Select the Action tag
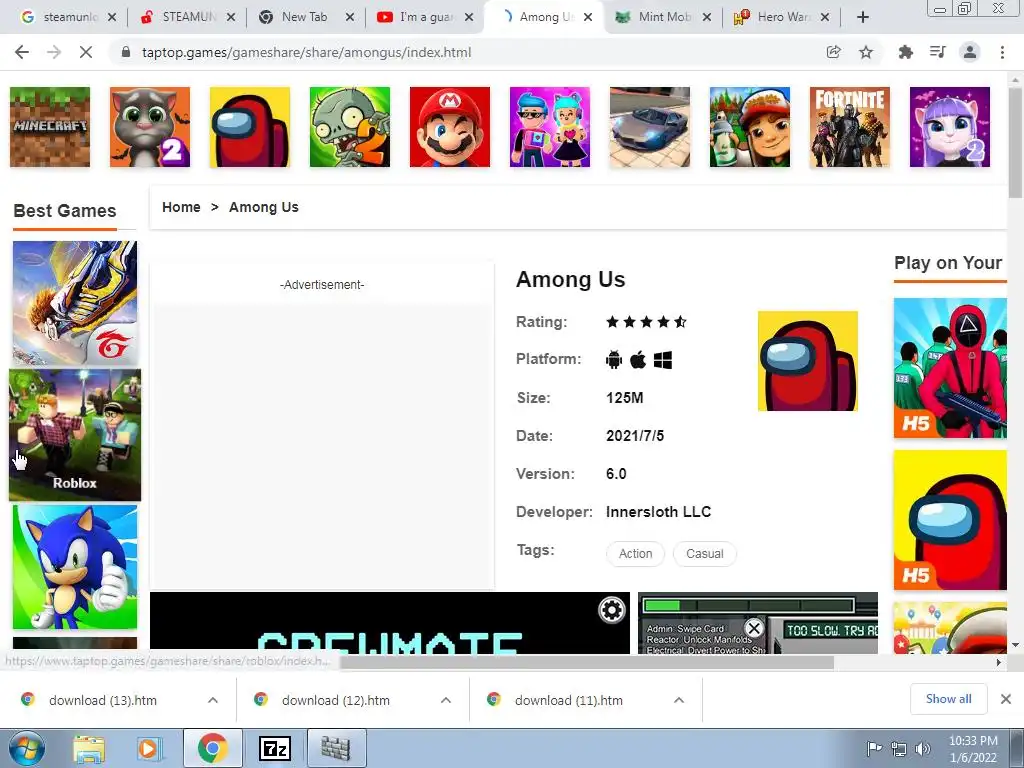The image size is (1024, 768). (x=635, y=554)
